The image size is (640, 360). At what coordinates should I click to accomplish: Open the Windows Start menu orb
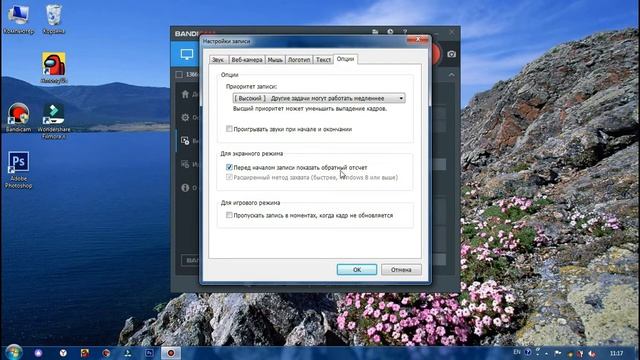(14, 352)
